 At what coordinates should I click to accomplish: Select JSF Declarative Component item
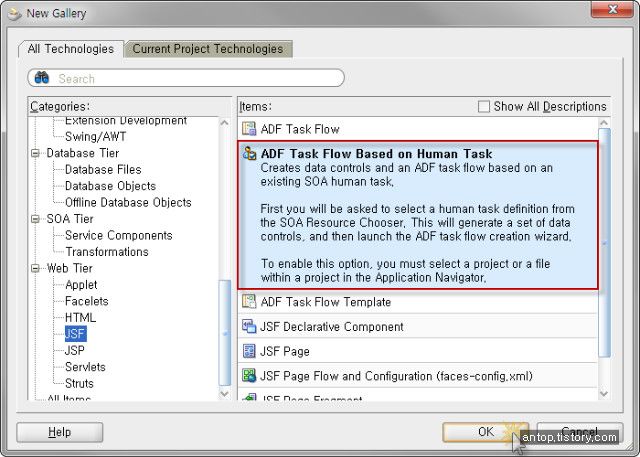[x=418, y=326]
